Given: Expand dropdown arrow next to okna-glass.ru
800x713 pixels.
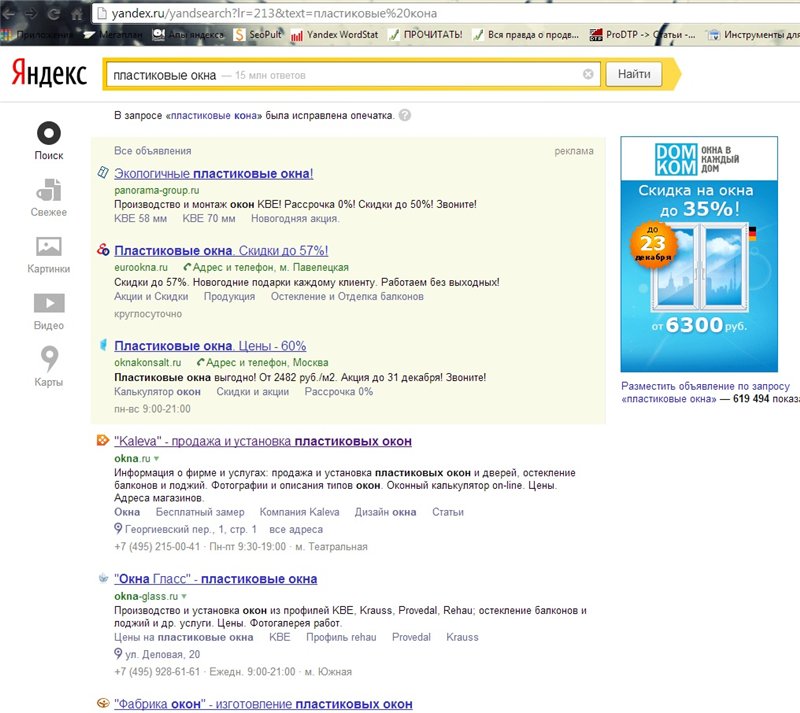Looking at the screenshot, I should [184, 597].
